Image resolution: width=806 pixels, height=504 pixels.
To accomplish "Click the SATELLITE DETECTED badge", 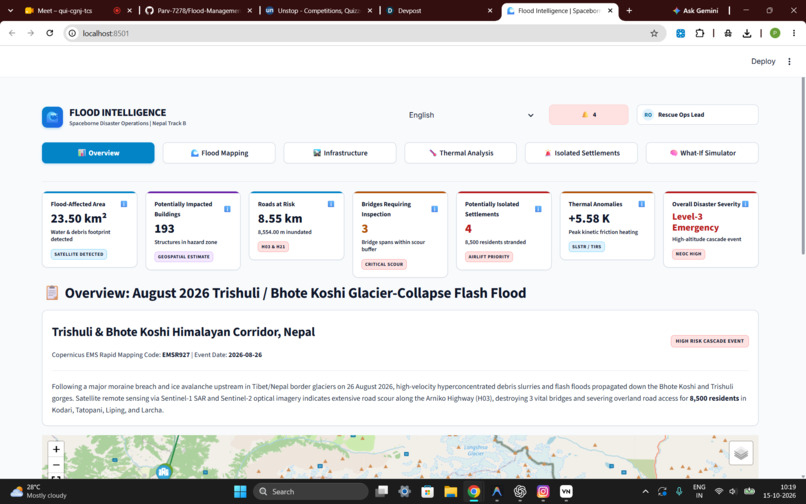I will pyautogui.click(x=79, y=255).
